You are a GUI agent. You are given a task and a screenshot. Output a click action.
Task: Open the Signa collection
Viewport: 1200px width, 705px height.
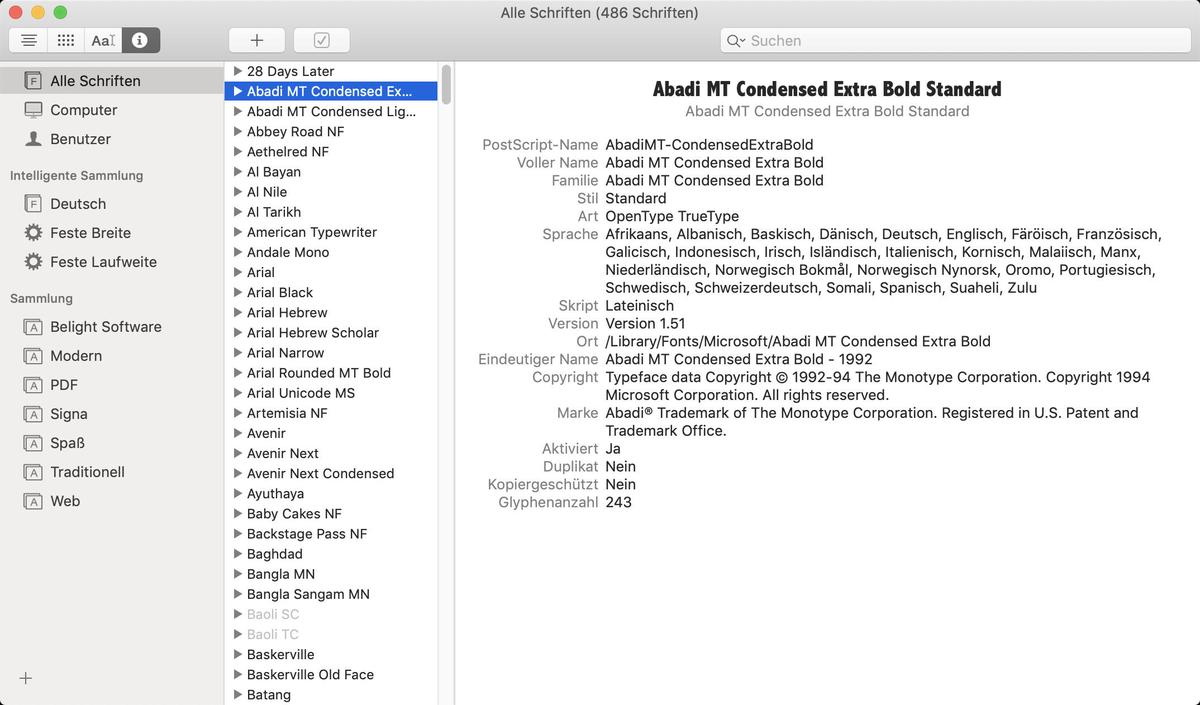click(x=111, y=414)
